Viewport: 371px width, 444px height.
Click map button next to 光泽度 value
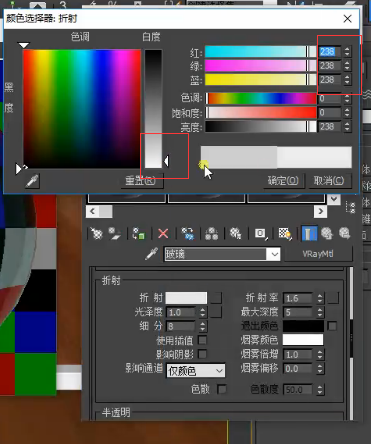tap(216, 312)
